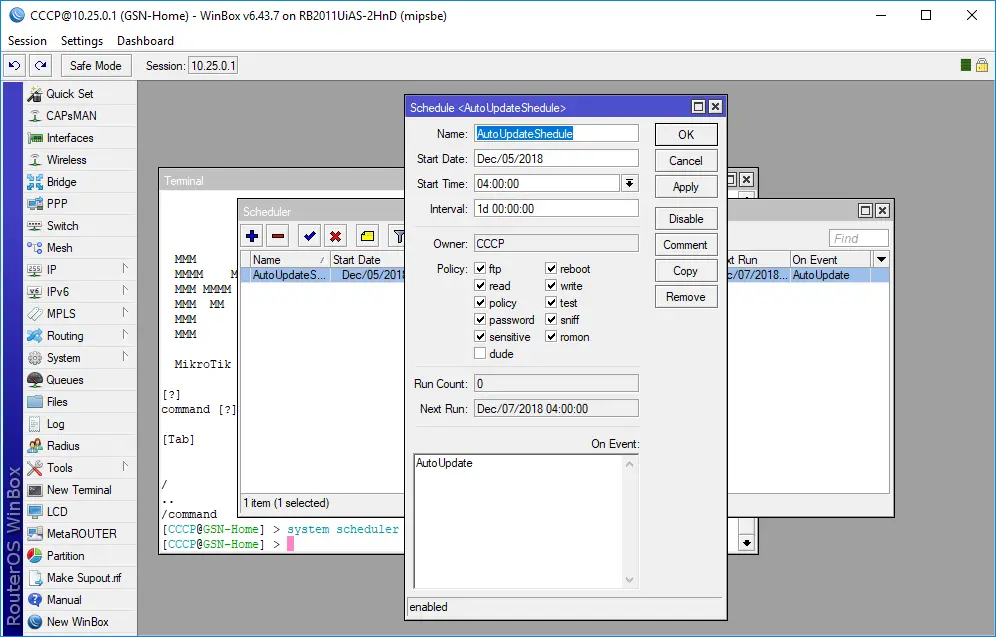Click the Find box in Scheduler window
The image size is (996, 637).
click(859, 238)
